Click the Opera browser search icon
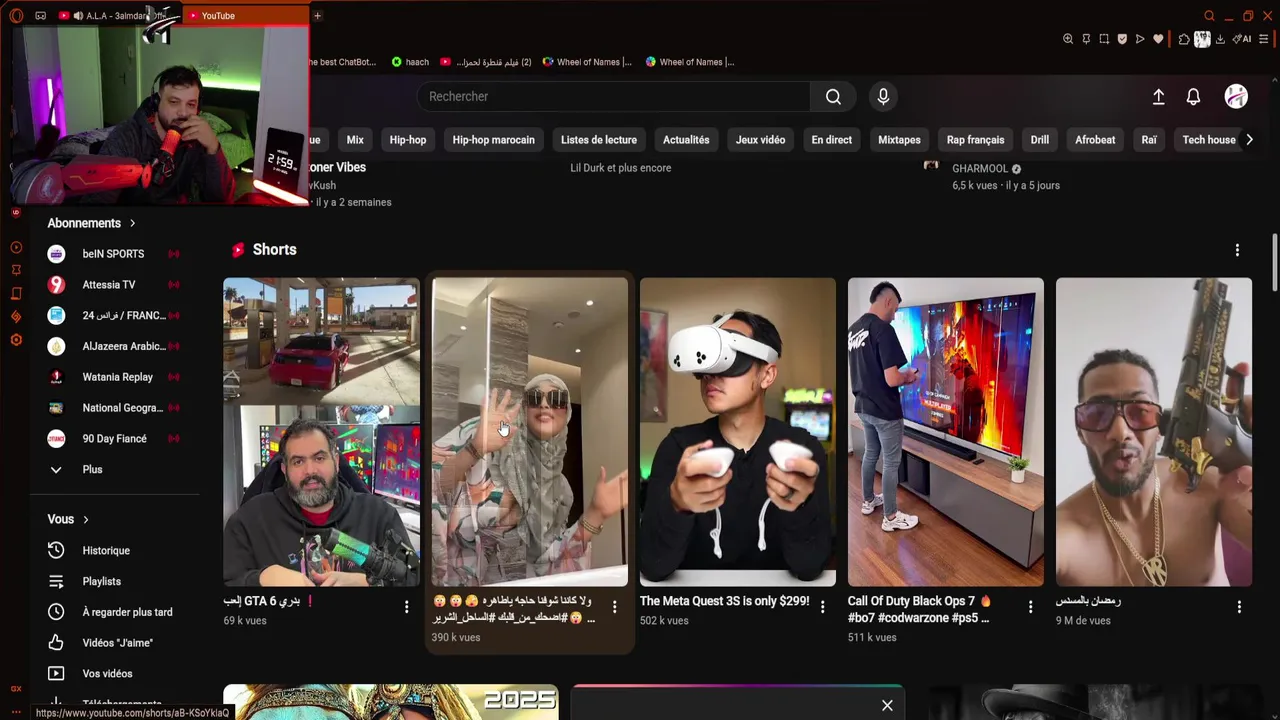 pyautogui.click(x=1209, y=16)
